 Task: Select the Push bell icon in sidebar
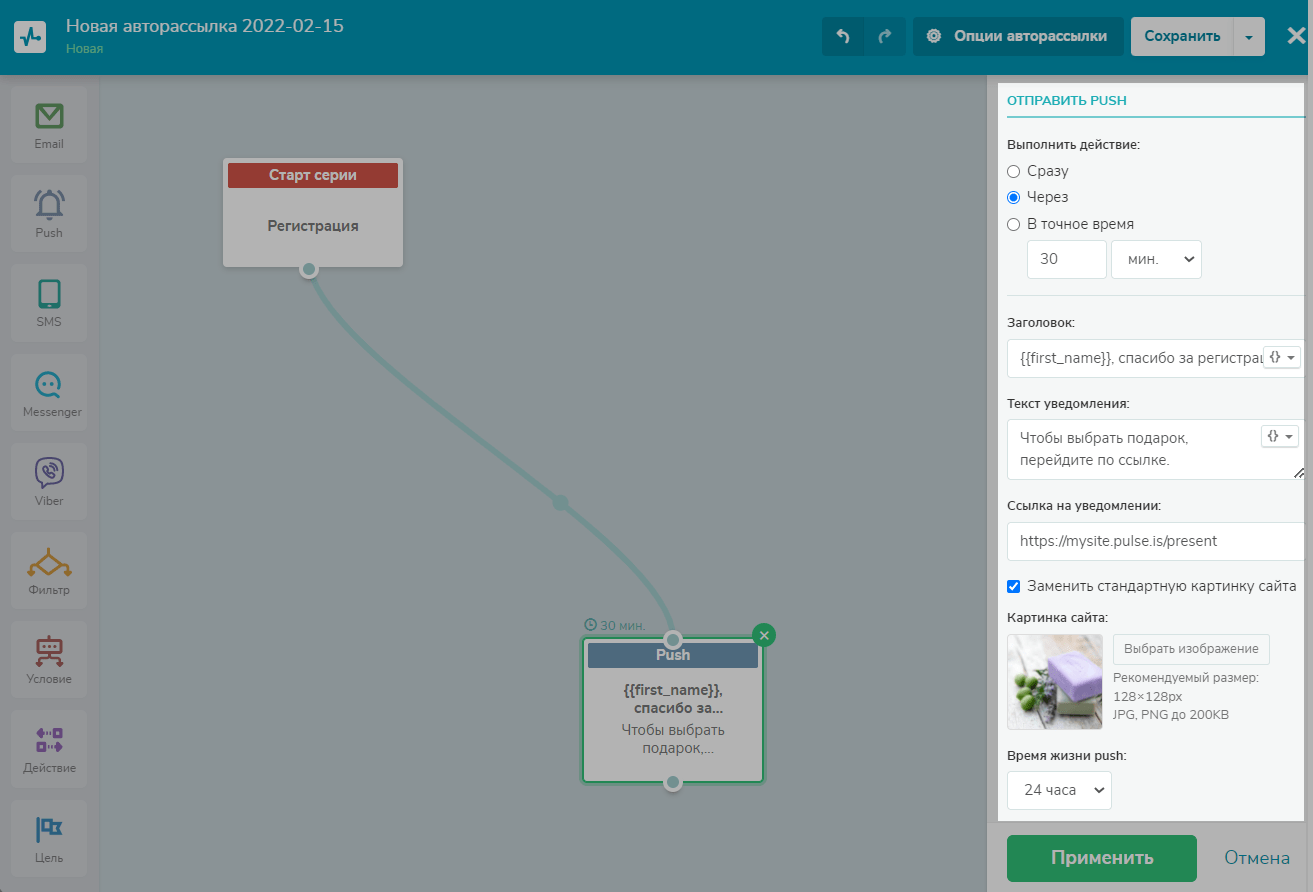(49, 206)
